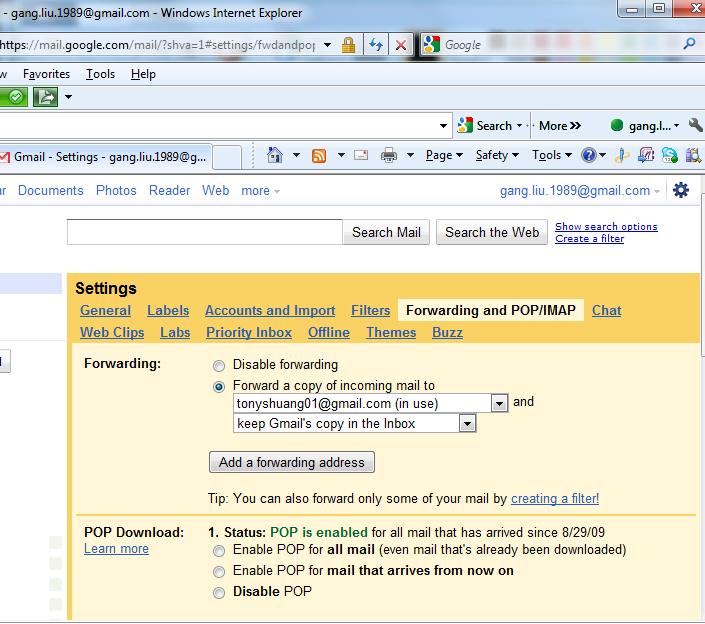The width and height of the screenshot is (705, 624).
Task: Expand the Gmail more services dropdown
Action: pyautogui.click(x=260, y=191)
